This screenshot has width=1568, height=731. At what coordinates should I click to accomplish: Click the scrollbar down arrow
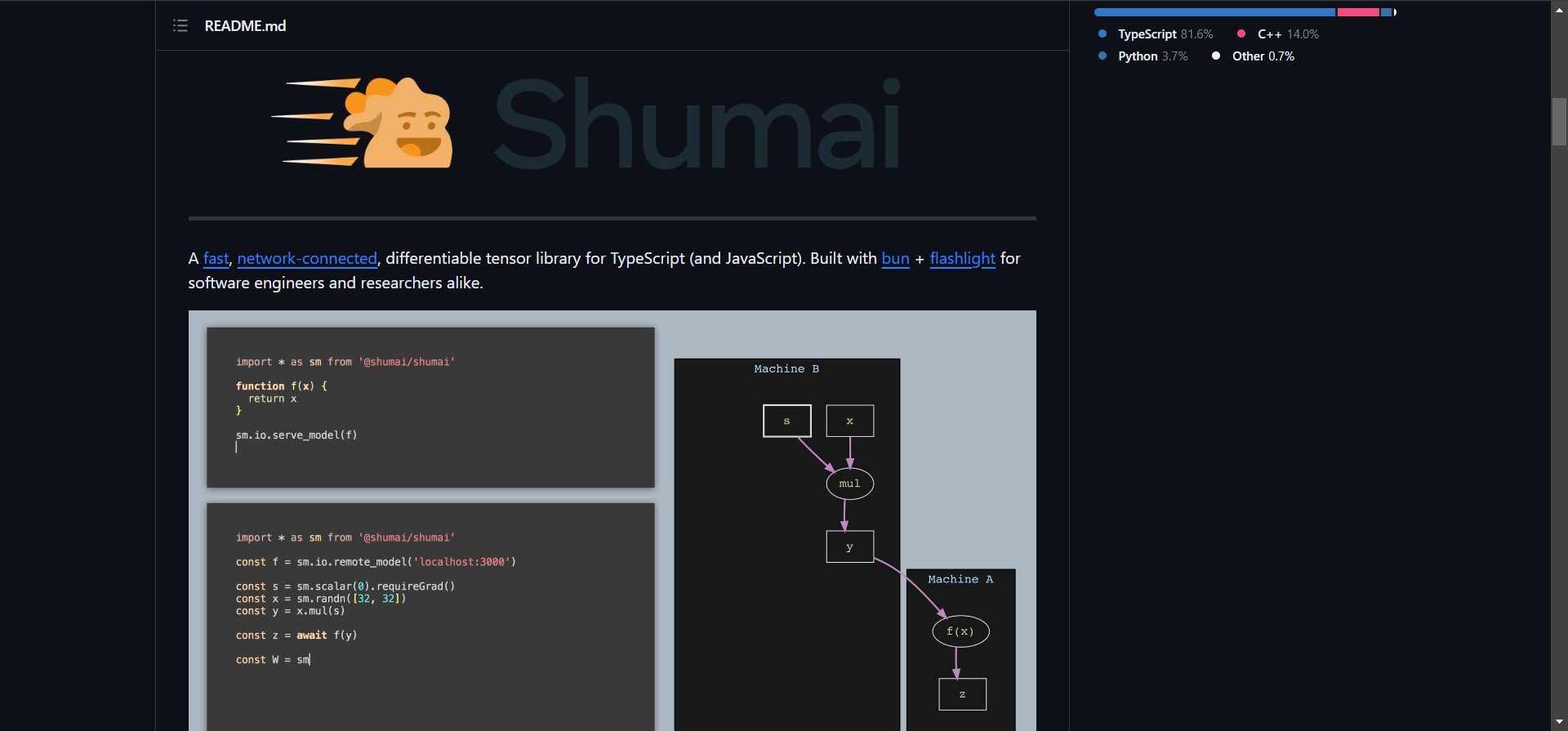[1559, 723]
